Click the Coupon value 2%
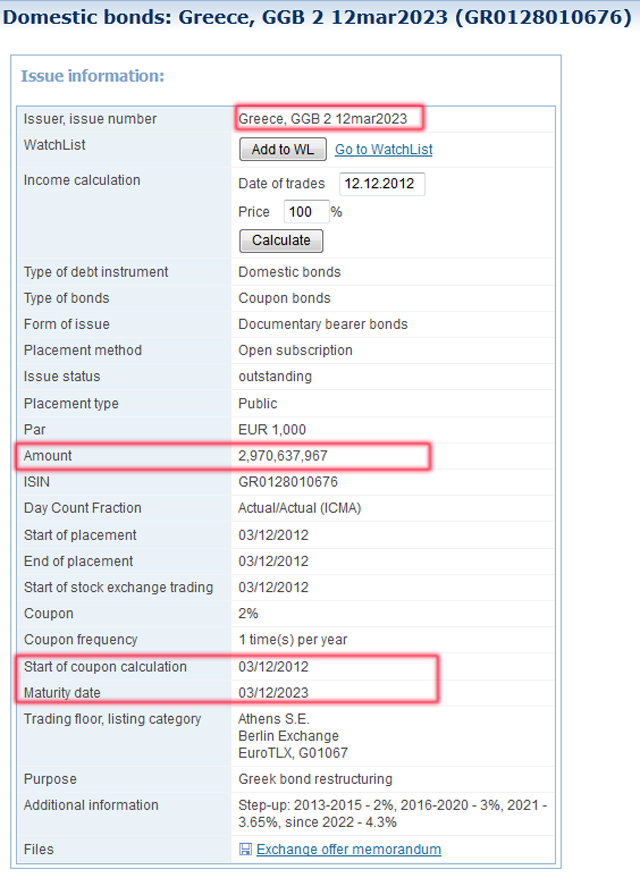Viewport: 640px width, 878px height. coord(249,614)
